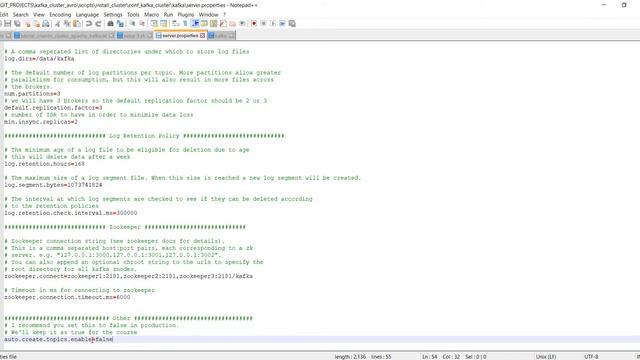Undo the last edit via toolbar
The image size is (640, 360).
tap(89, 24)
